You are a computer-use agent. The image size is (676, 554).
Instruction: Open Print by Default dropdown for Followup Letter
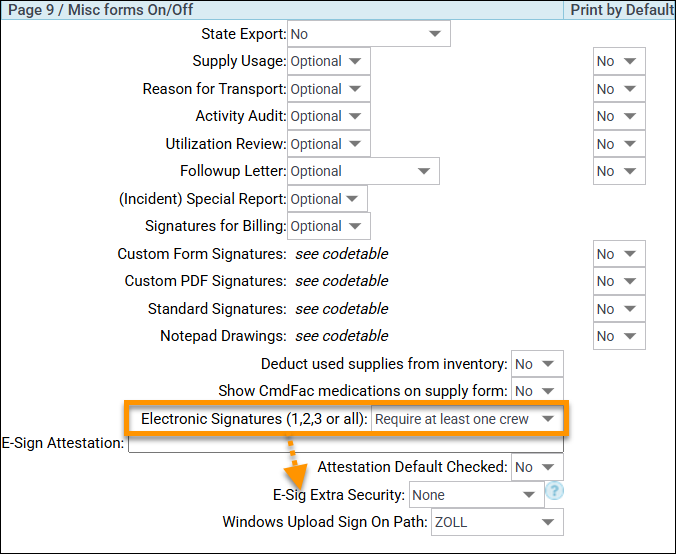point(618,171)
